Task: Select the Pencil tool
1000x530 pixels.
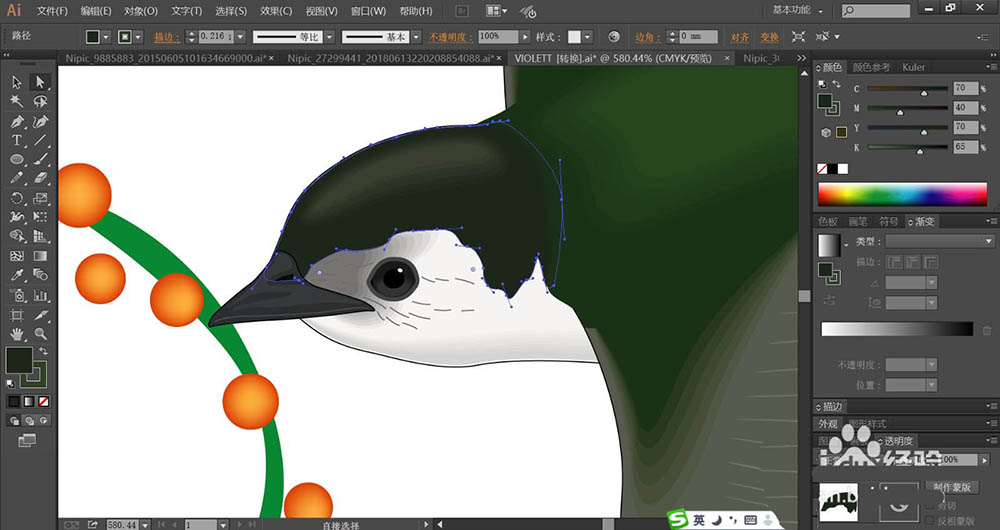Action: (x=17, y=179)
